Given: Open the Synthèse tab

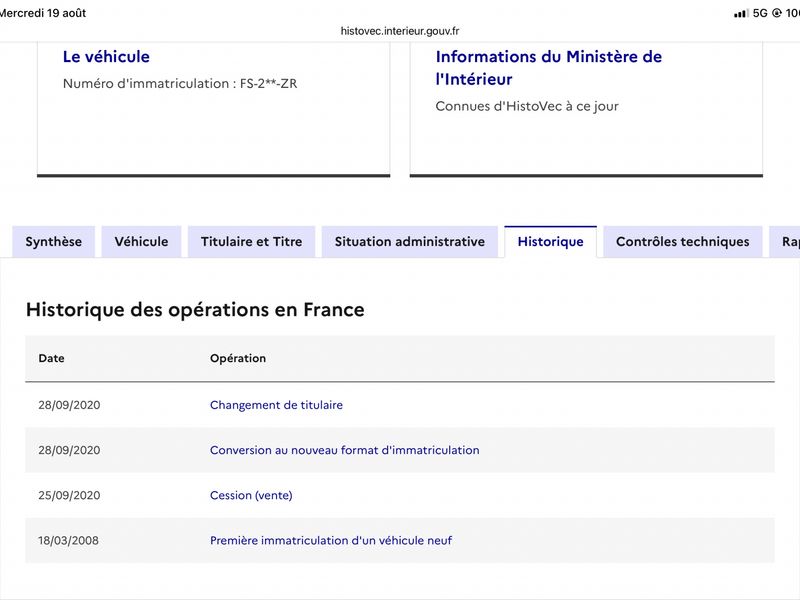Looking at the screenshot, I should click(54, 241).
